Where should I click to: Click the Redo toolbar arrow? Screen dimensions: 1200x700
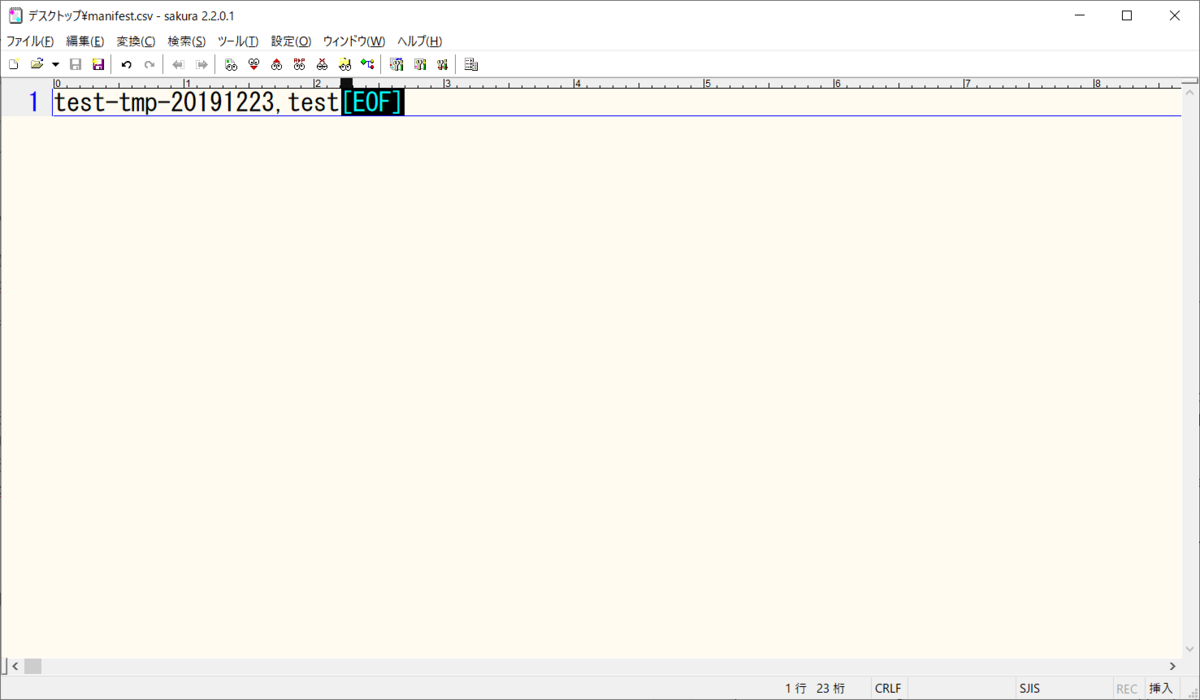(149, 64)
